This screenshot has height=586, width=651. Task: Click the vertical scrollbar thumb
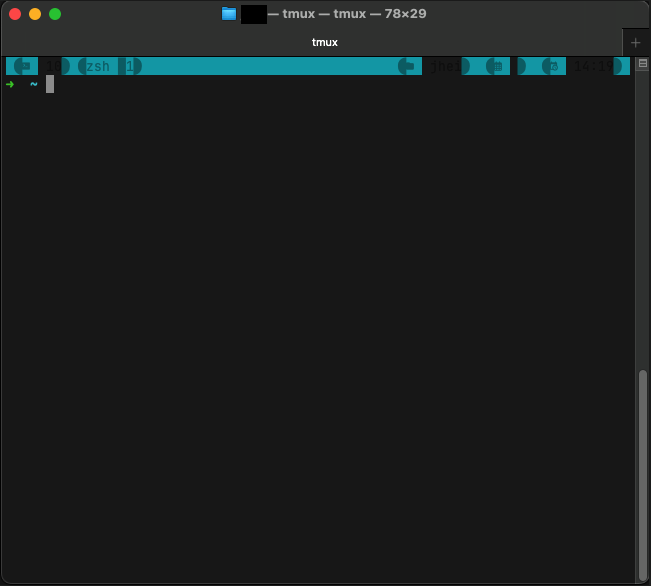click(x=643, y=470)
